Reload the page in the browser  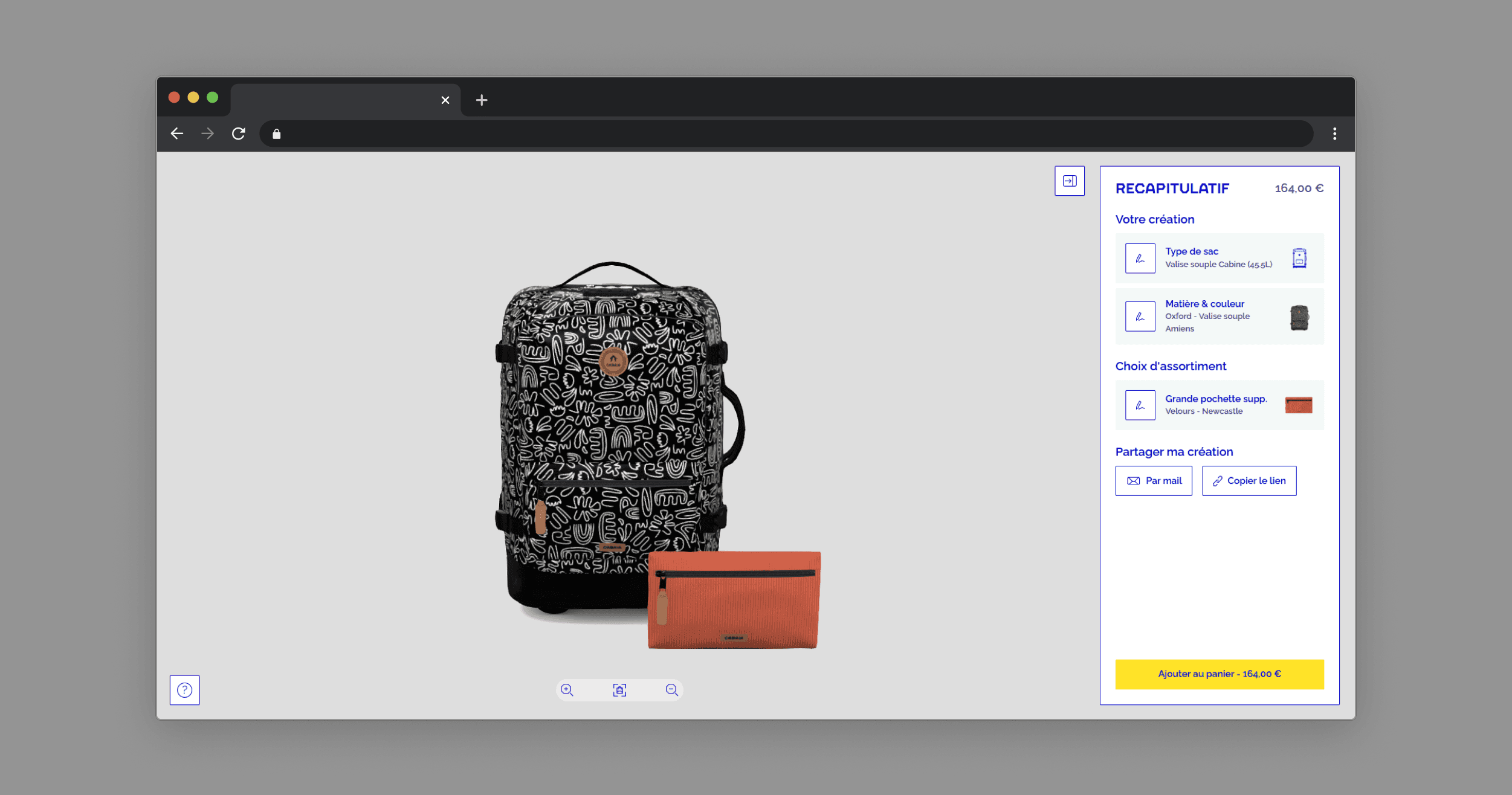point(239,134)
